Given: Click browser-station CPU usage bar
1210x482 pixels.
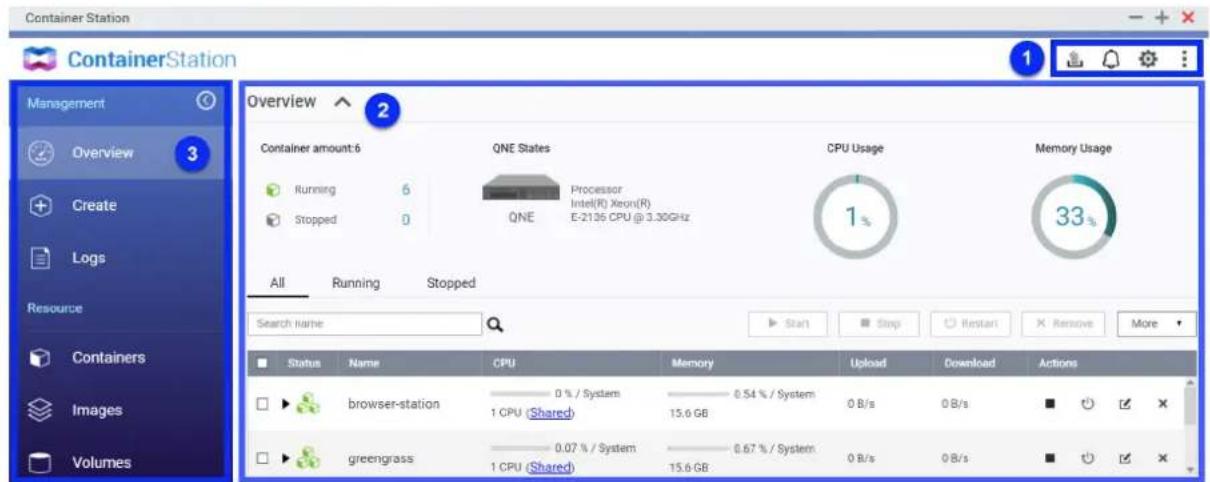Looking at the screenshot, I should click(x=519, y=395).
